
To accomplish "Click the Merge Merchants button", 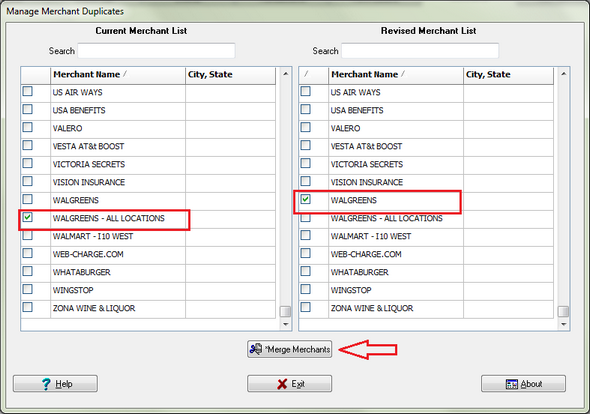I will 289,349.
